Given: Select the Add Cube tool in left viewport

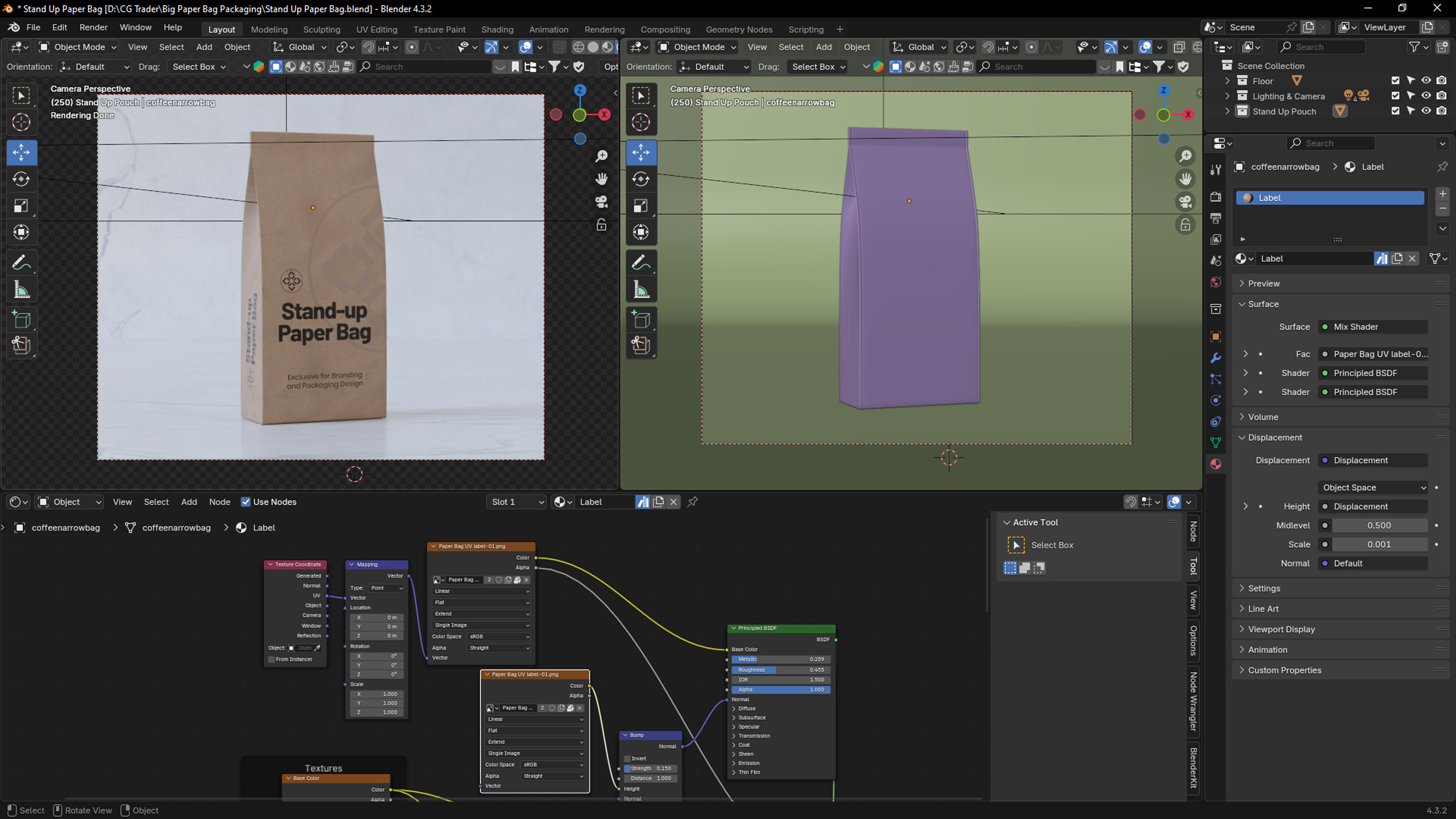Looking at the screenshot, I should 21,320.
